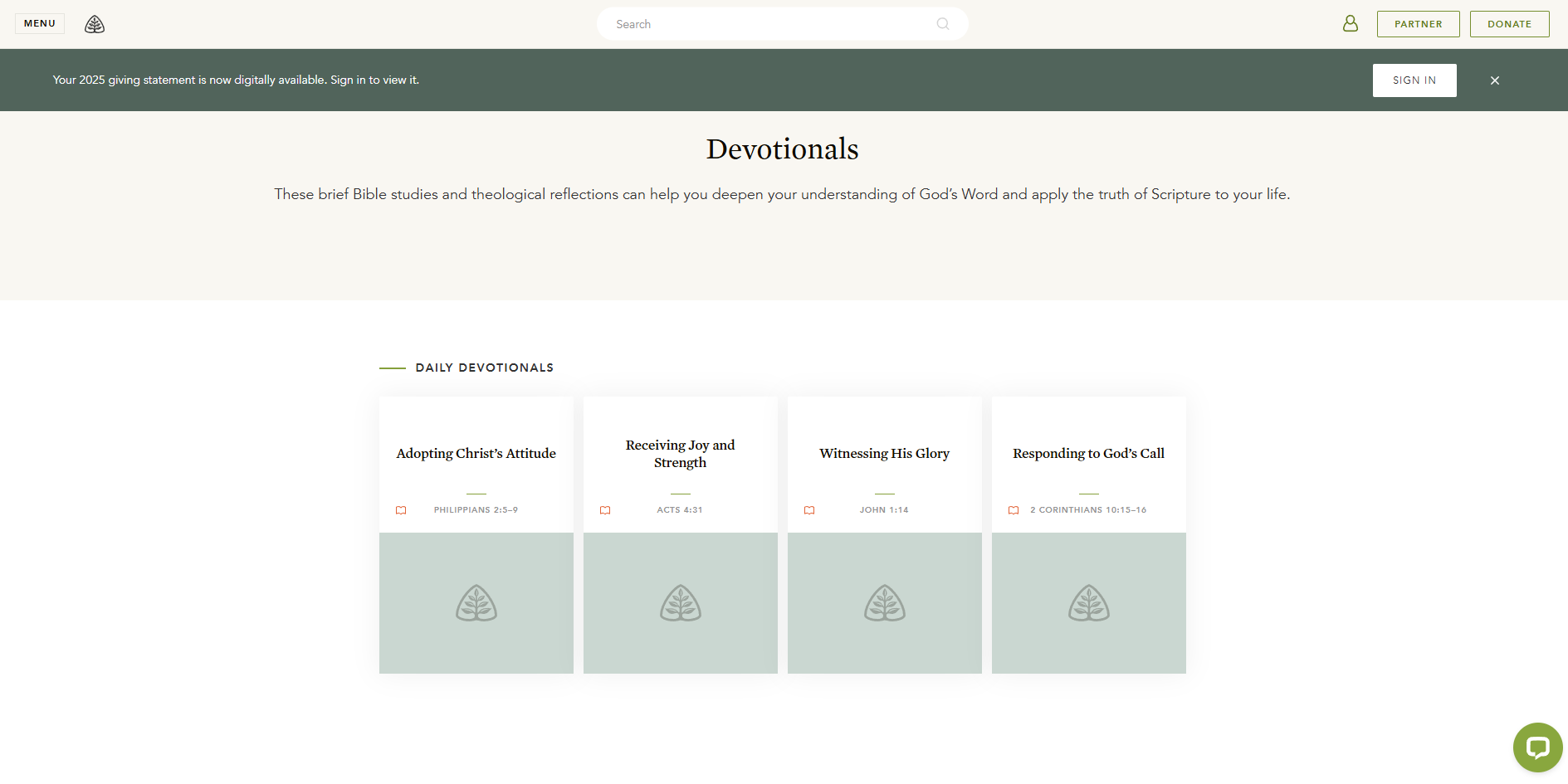Click book icon on Acts 4:31 card
1568x784 pixels.
pyautogui.click(x=605, y=510)
